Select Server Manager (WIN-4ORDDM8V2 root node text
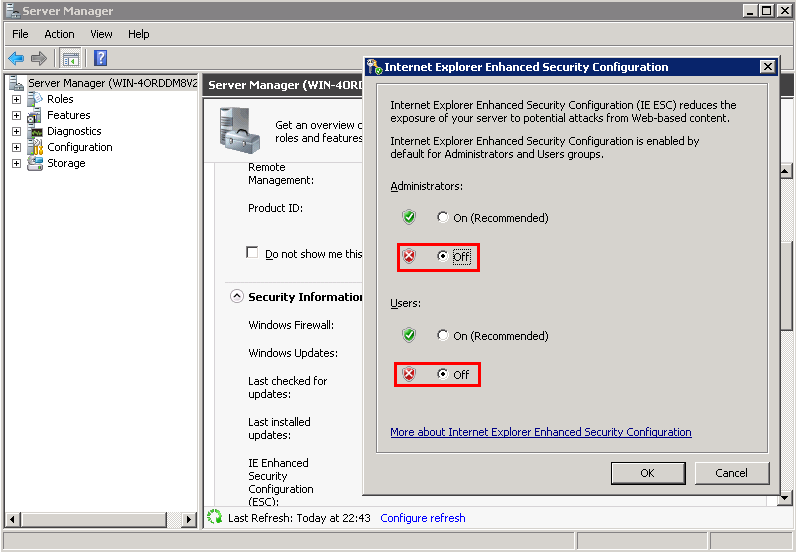This screenshot has width=796, height=552. 112,83
